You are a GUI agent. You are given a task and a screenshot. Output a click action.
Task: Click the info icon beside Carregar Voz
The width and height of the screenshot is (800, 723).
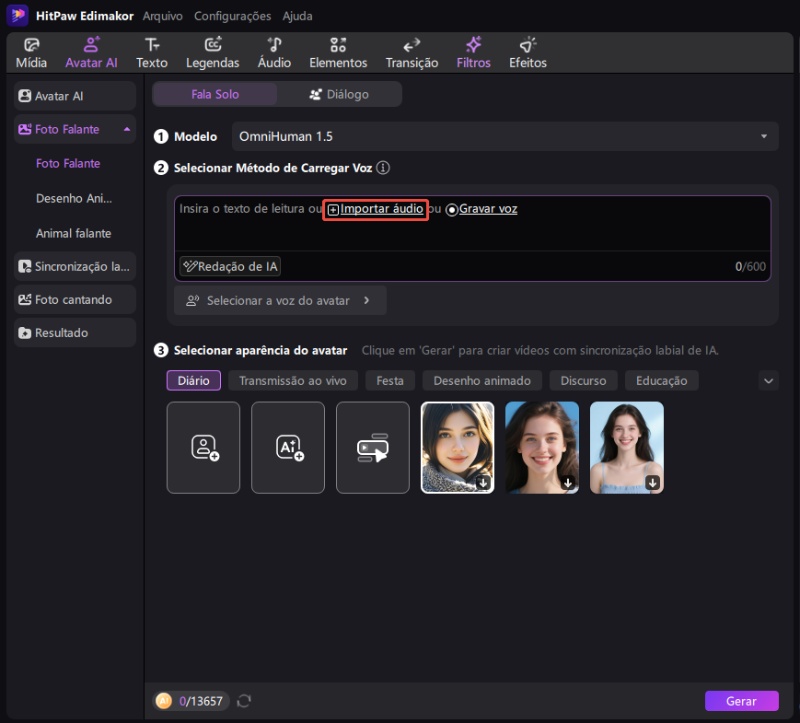(383, 168)
